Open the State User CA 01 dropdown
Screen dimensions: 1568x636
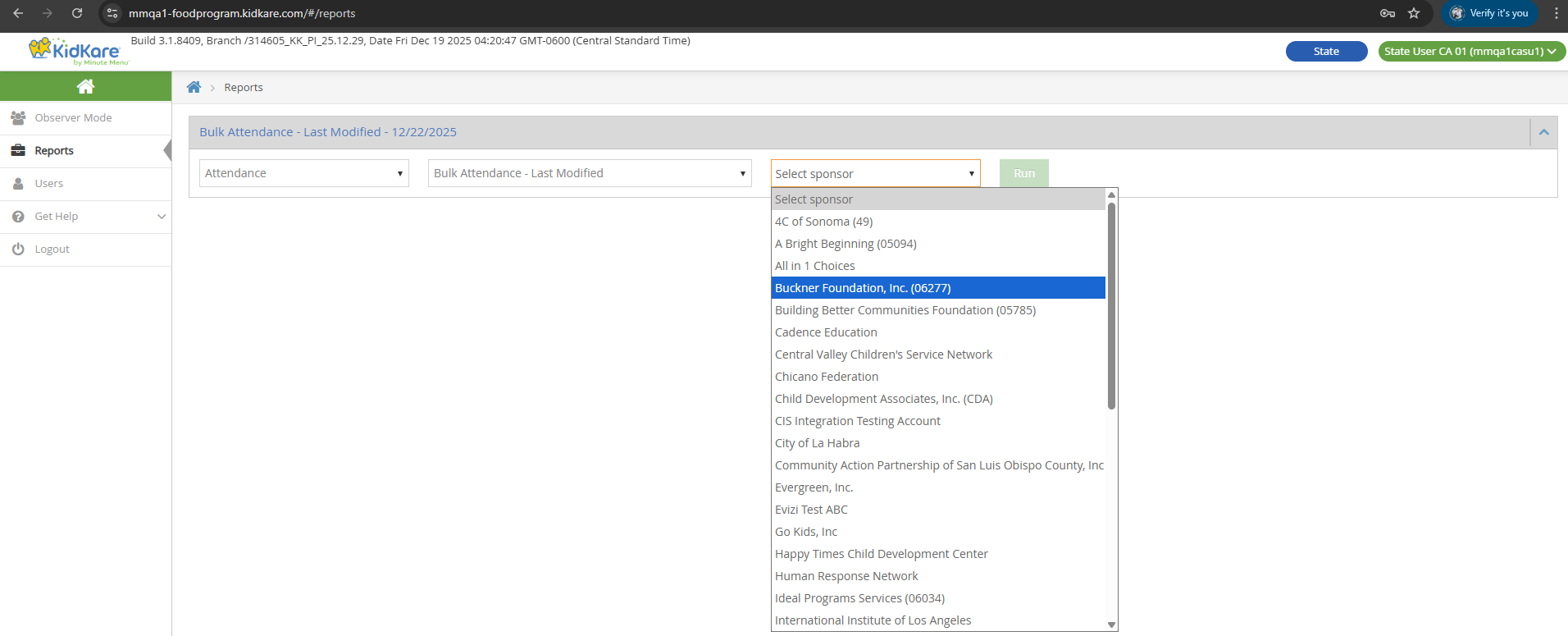pyautogui.click(x=1471, y=51)
